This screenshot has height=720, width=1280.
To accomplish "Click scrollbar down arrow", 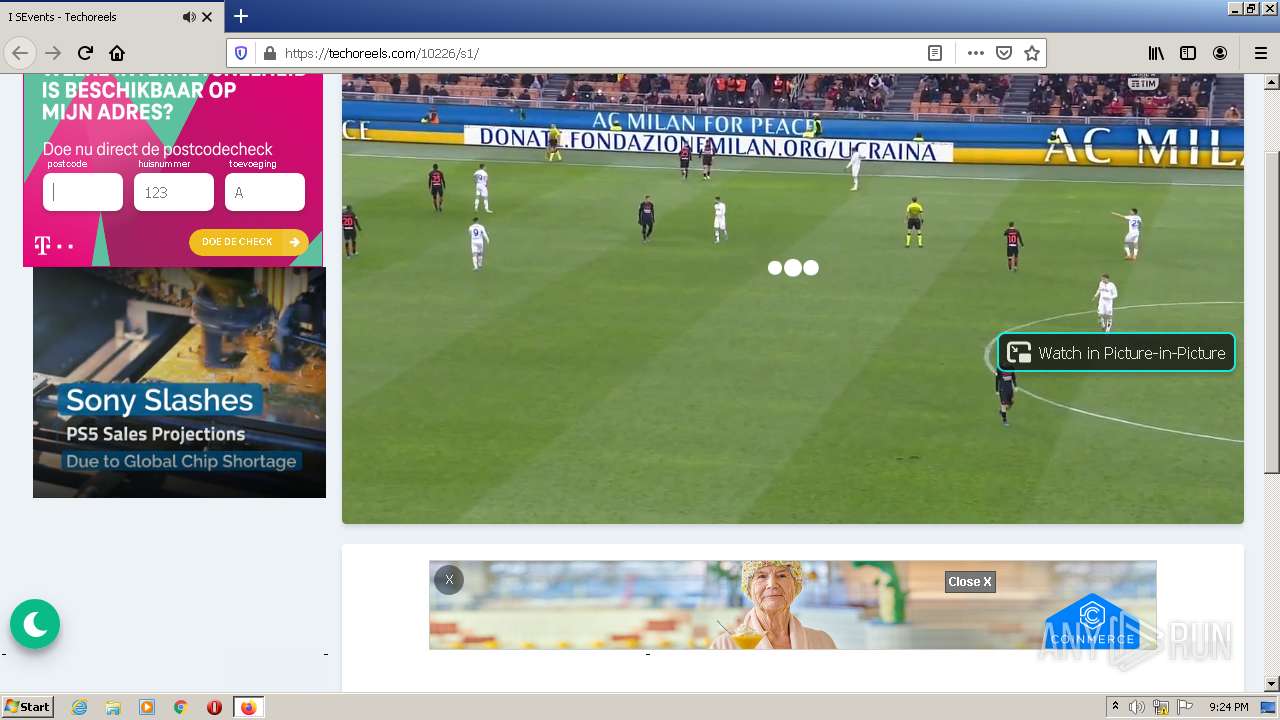I will click(x=1272, y=684).
